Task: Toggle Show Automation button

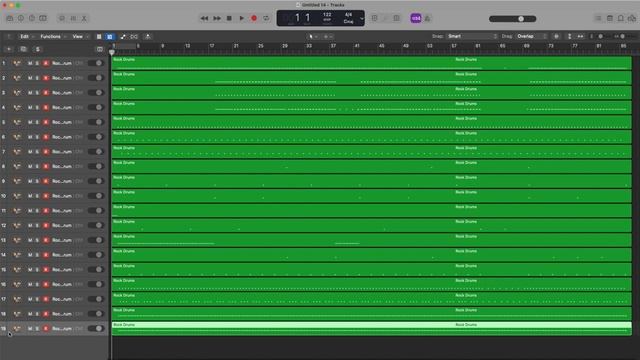Action: click(123, 37)
